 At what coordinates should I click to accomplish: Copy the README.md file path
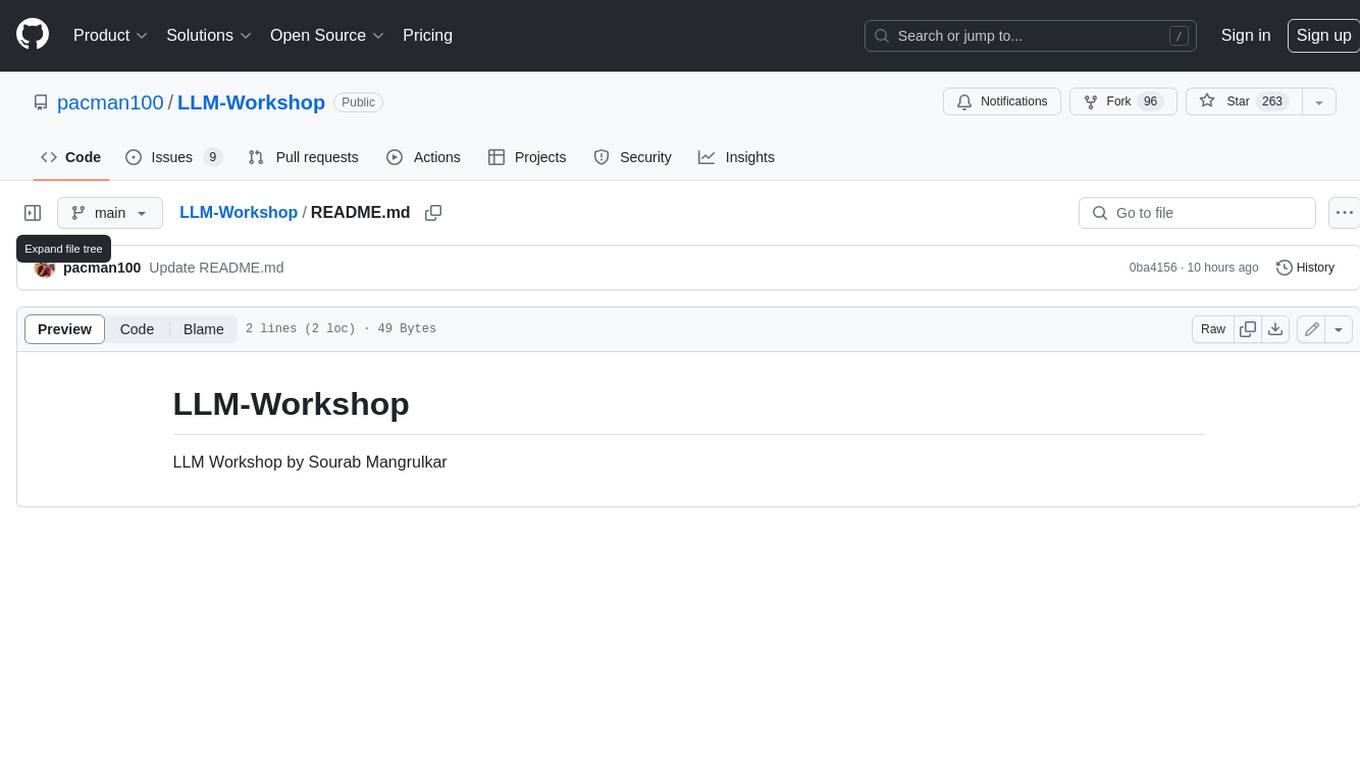pyautogui.click(x=433, y=213)
